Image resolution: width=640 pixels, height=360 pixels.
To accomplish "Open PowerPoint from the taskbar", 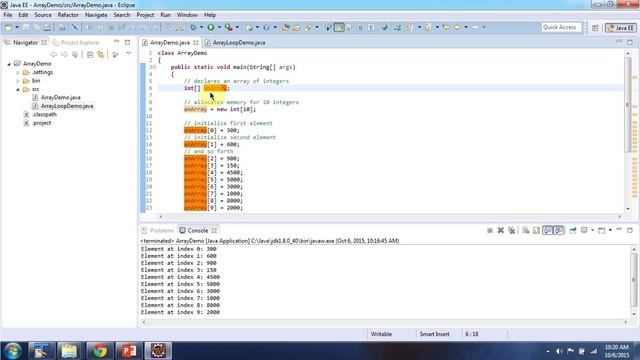I will click(x=129, y=351).
